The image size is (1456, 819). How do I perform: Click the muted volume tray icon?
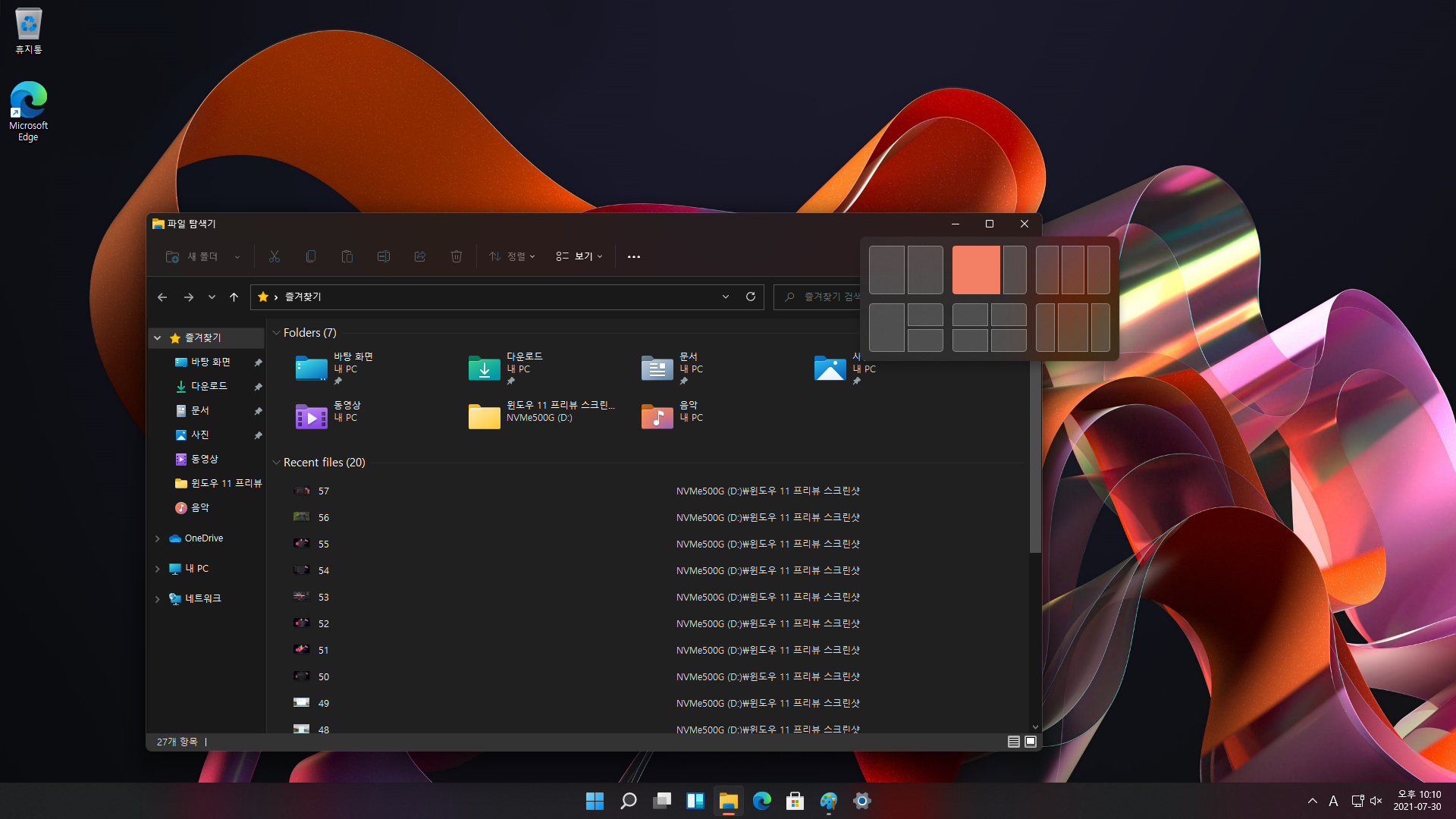click(1376, 801)
